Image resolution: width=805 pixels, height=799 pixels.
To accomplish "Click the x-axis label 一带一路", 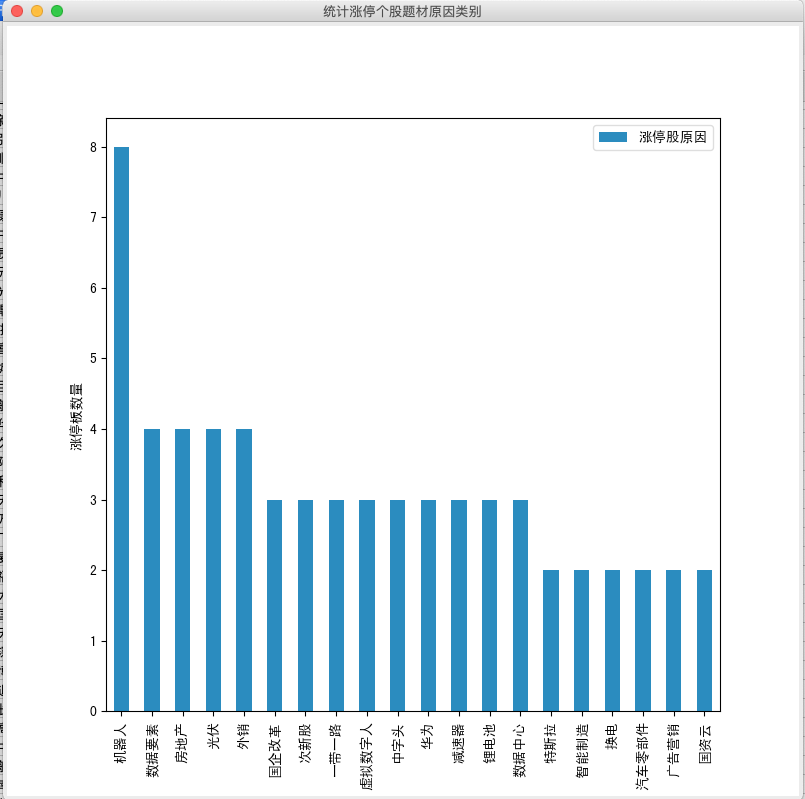I will 336,750.
